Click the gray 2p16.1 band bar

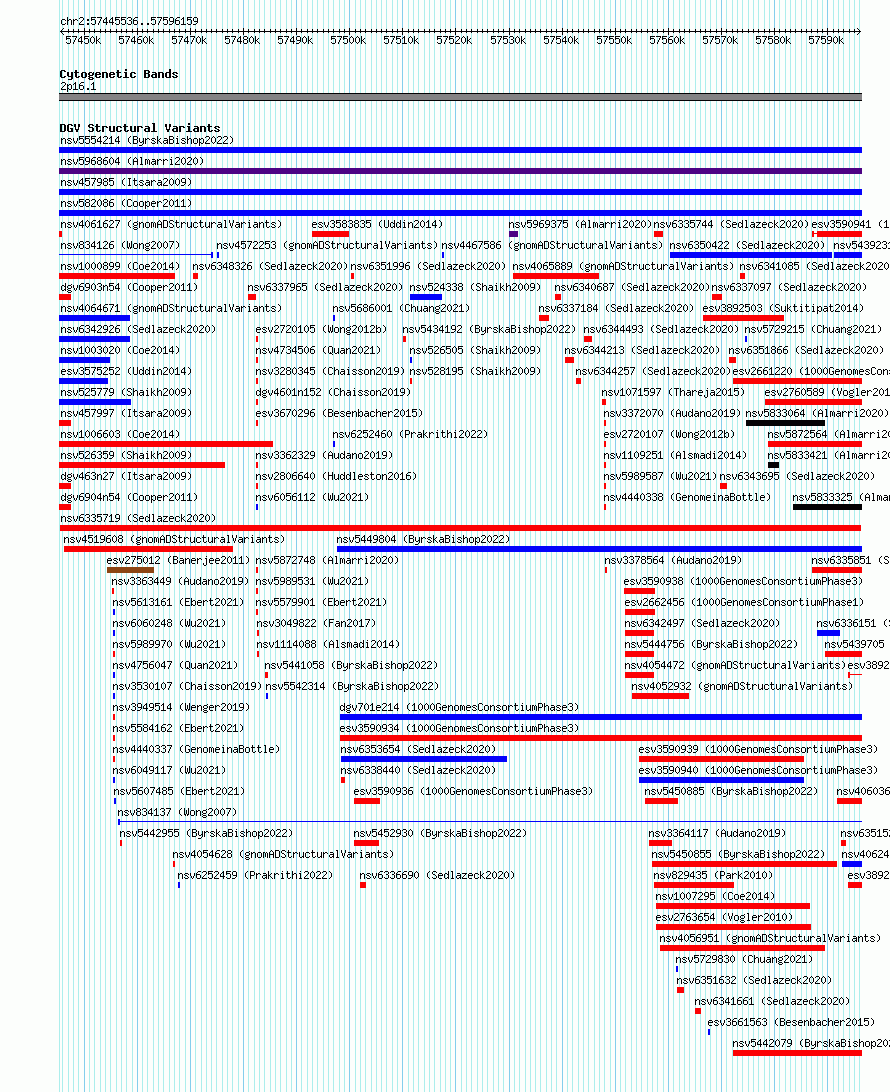(x=460, y=97)
